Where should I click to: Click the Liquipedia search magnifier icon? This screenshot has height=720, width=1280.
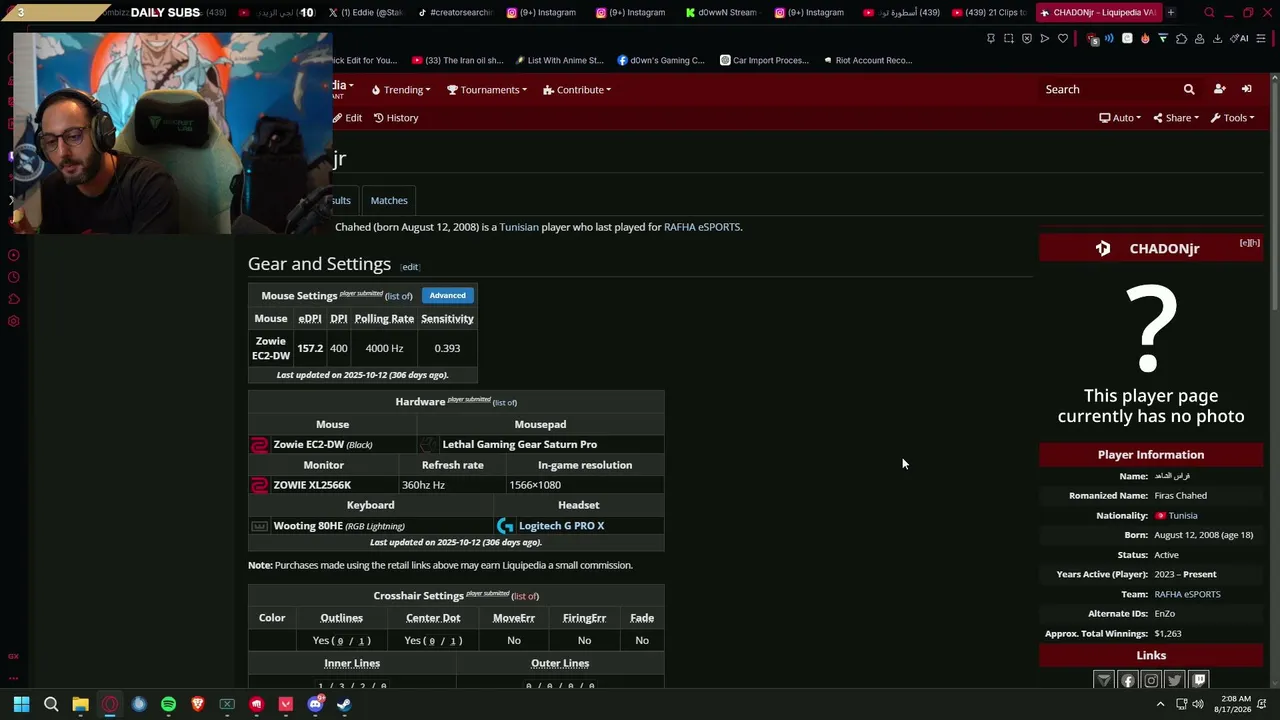tap(1189, 89)
